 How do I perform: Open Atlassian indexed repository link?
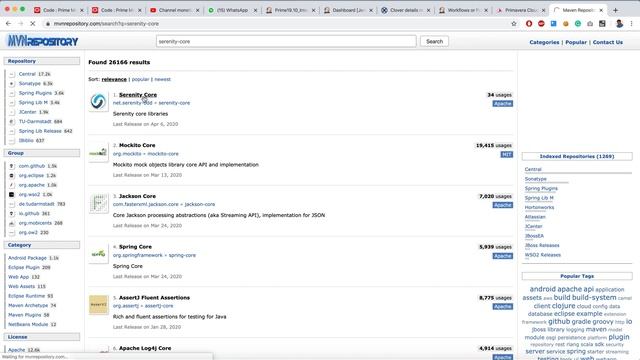pyautogui.click(x=535, y=217)
